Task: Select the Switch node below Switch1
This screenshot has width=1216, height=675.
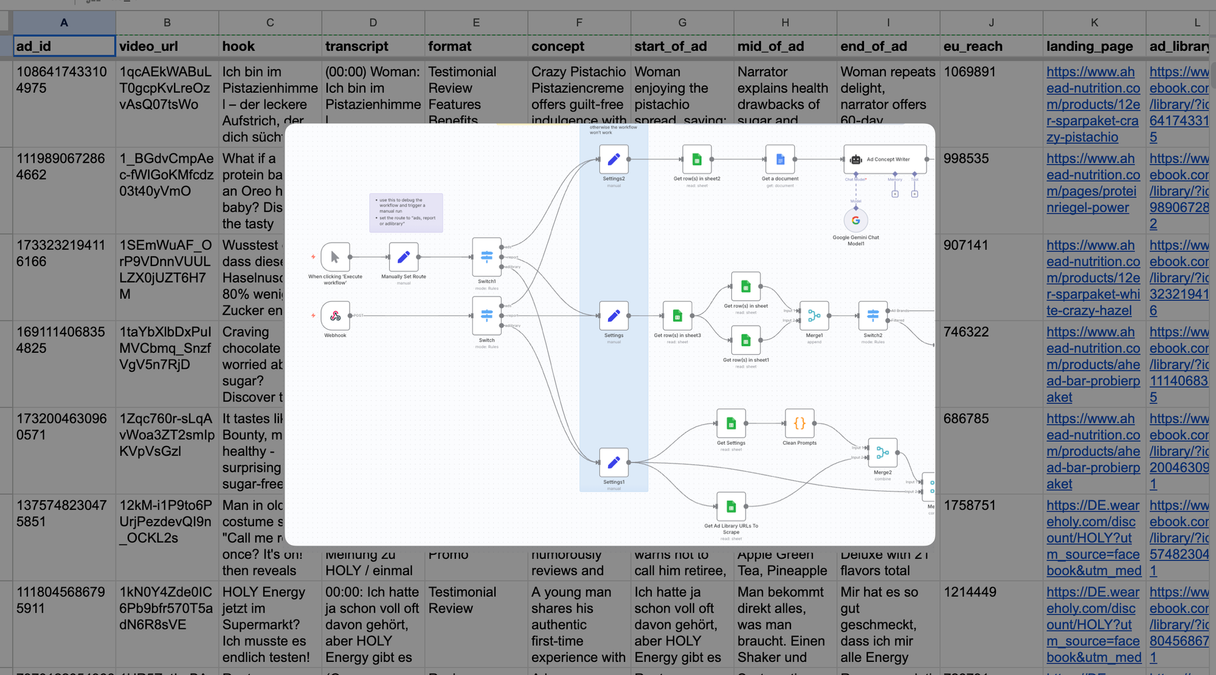Action: pyautogui.click(x=487, y=316)
